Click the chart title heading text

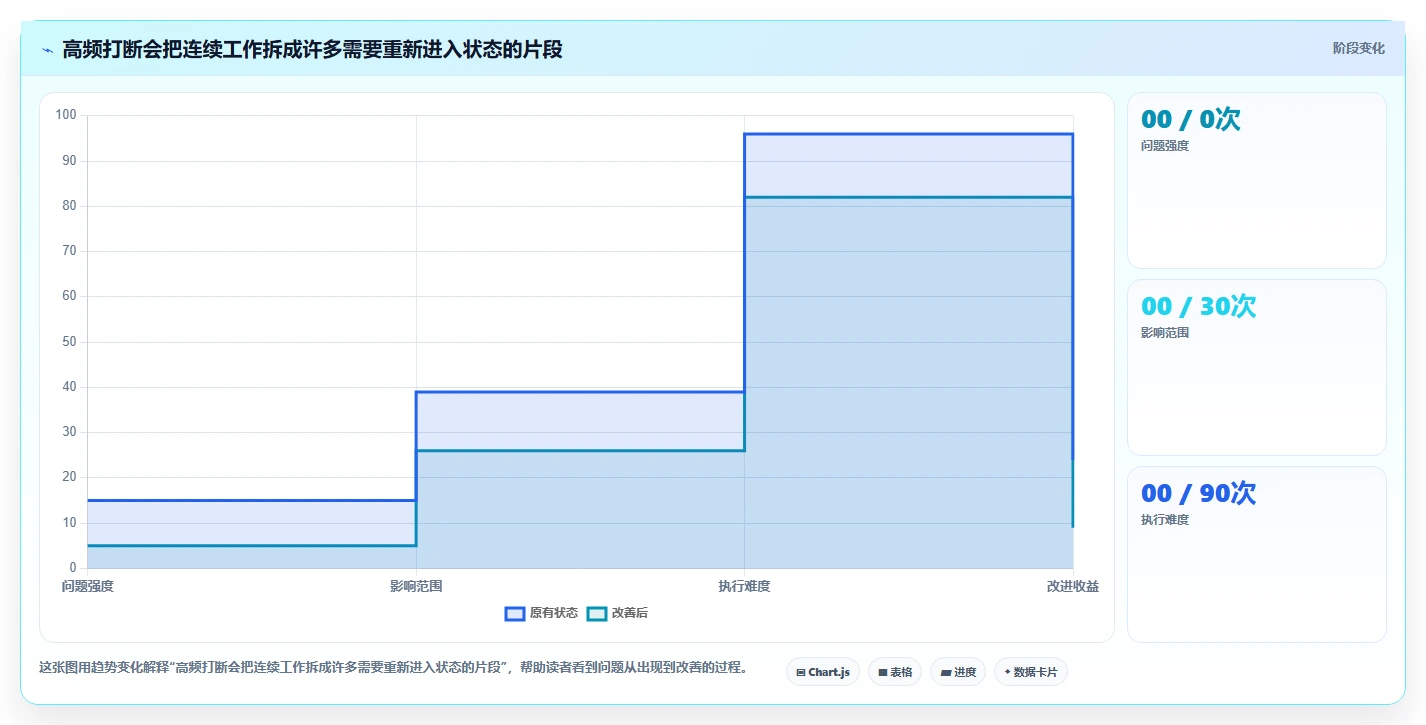click(312, 50)
